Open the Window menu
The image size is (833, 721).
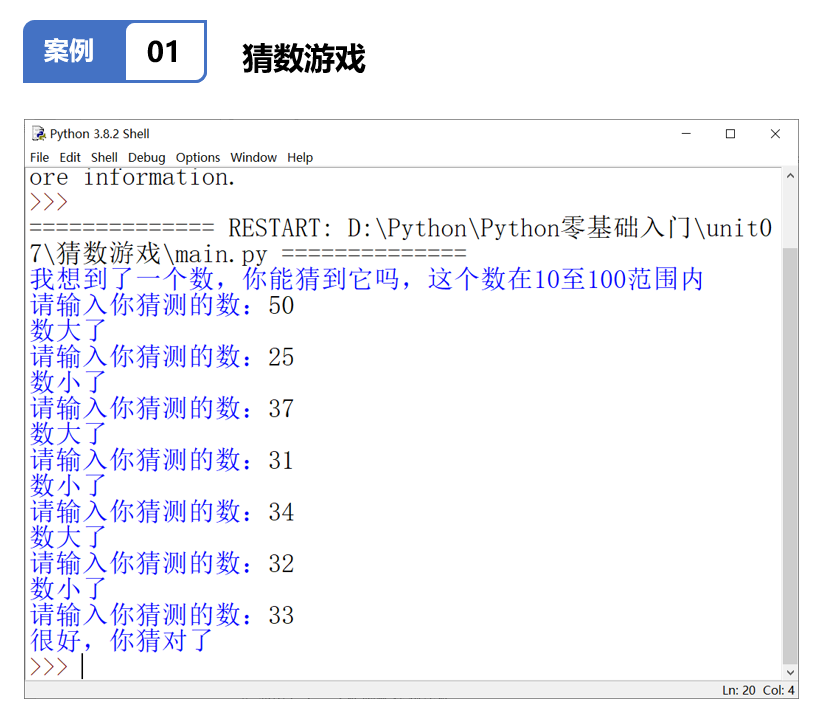[253, 157]
